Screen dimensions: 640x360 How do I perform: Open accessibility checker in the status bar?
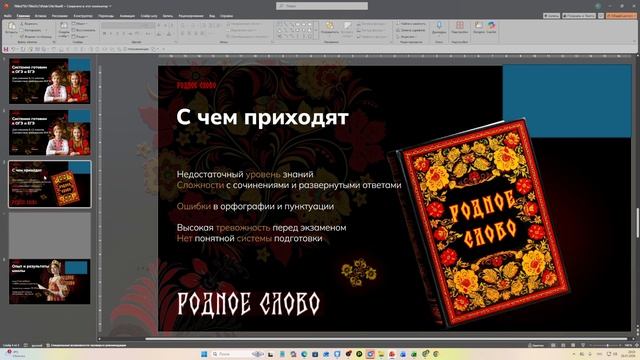[86, 345]
